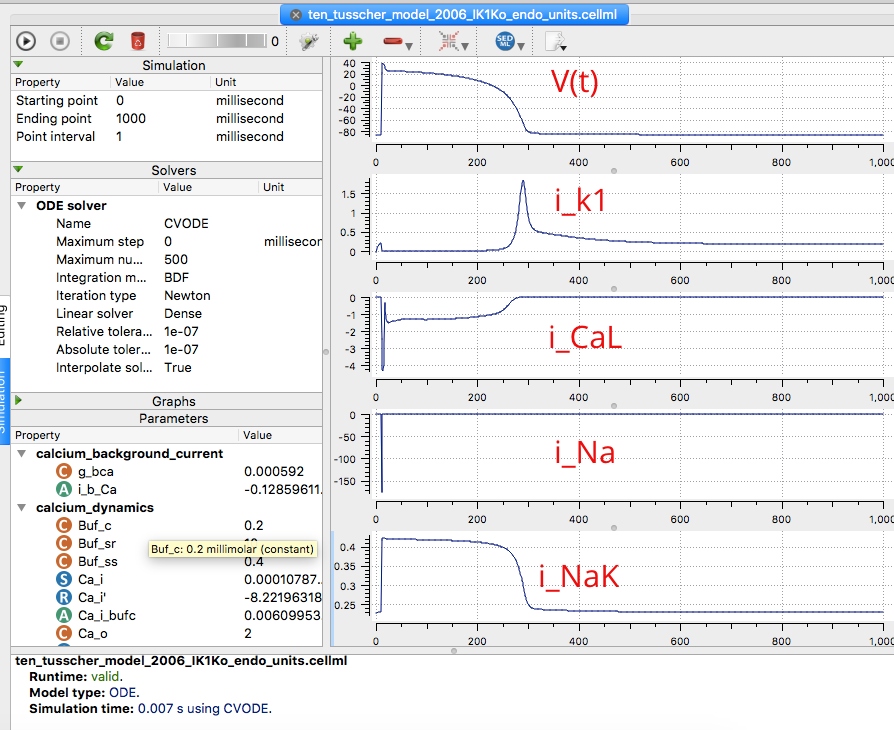The width and height of the screenshot is (894, 730).
Task: Reset model parameters with the green arrow
Action: (104, 41)
